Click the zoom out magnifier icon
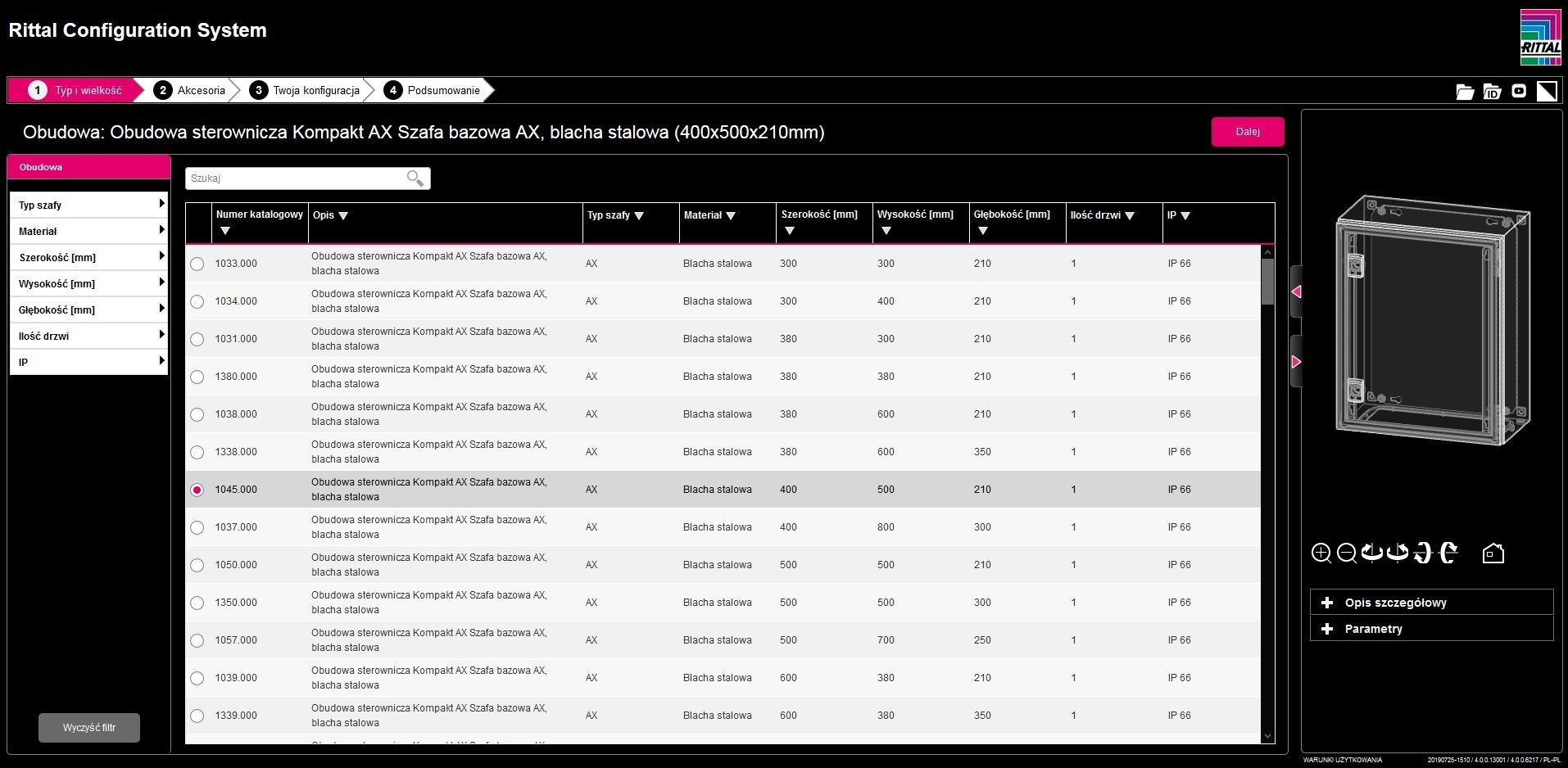This screenshot has width=1568, height=768. pos(1346,553)
